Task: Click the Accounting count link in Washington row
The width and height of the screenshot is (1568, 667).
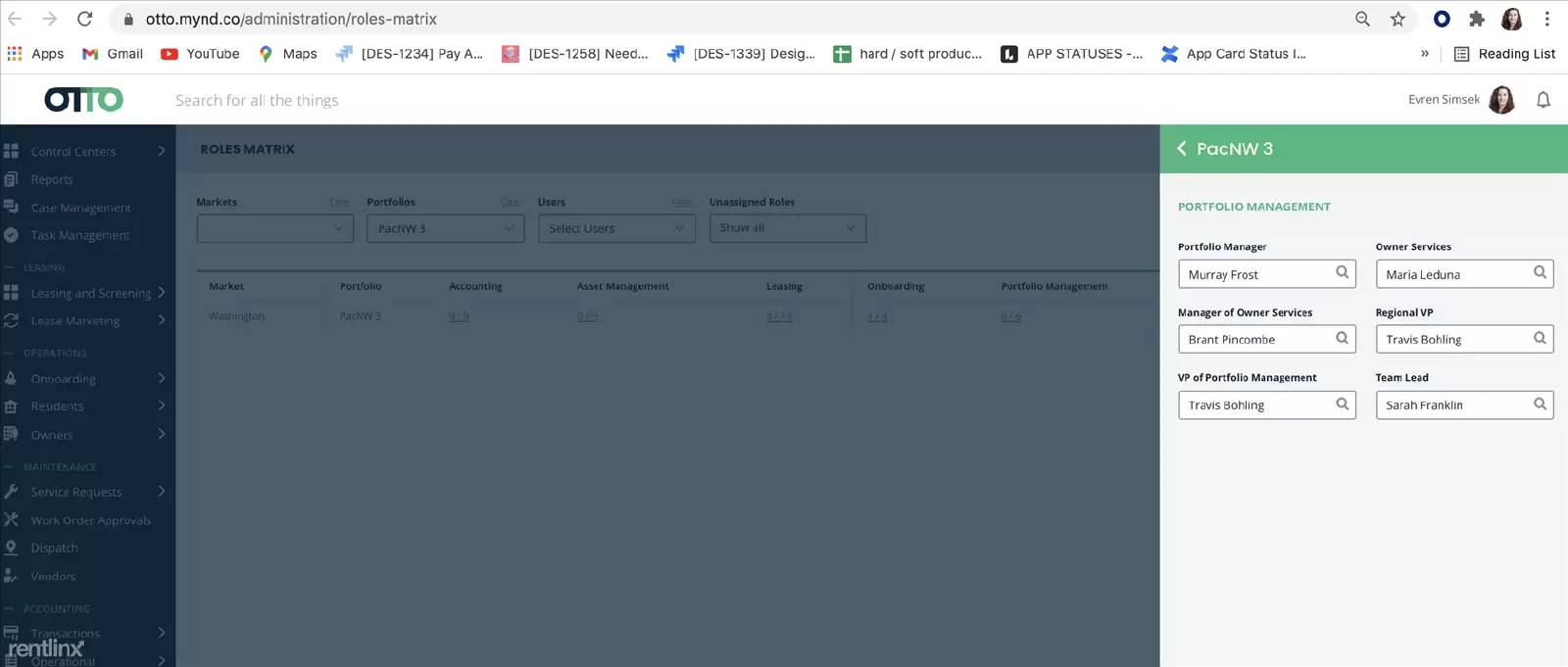Action: point(459,316)
